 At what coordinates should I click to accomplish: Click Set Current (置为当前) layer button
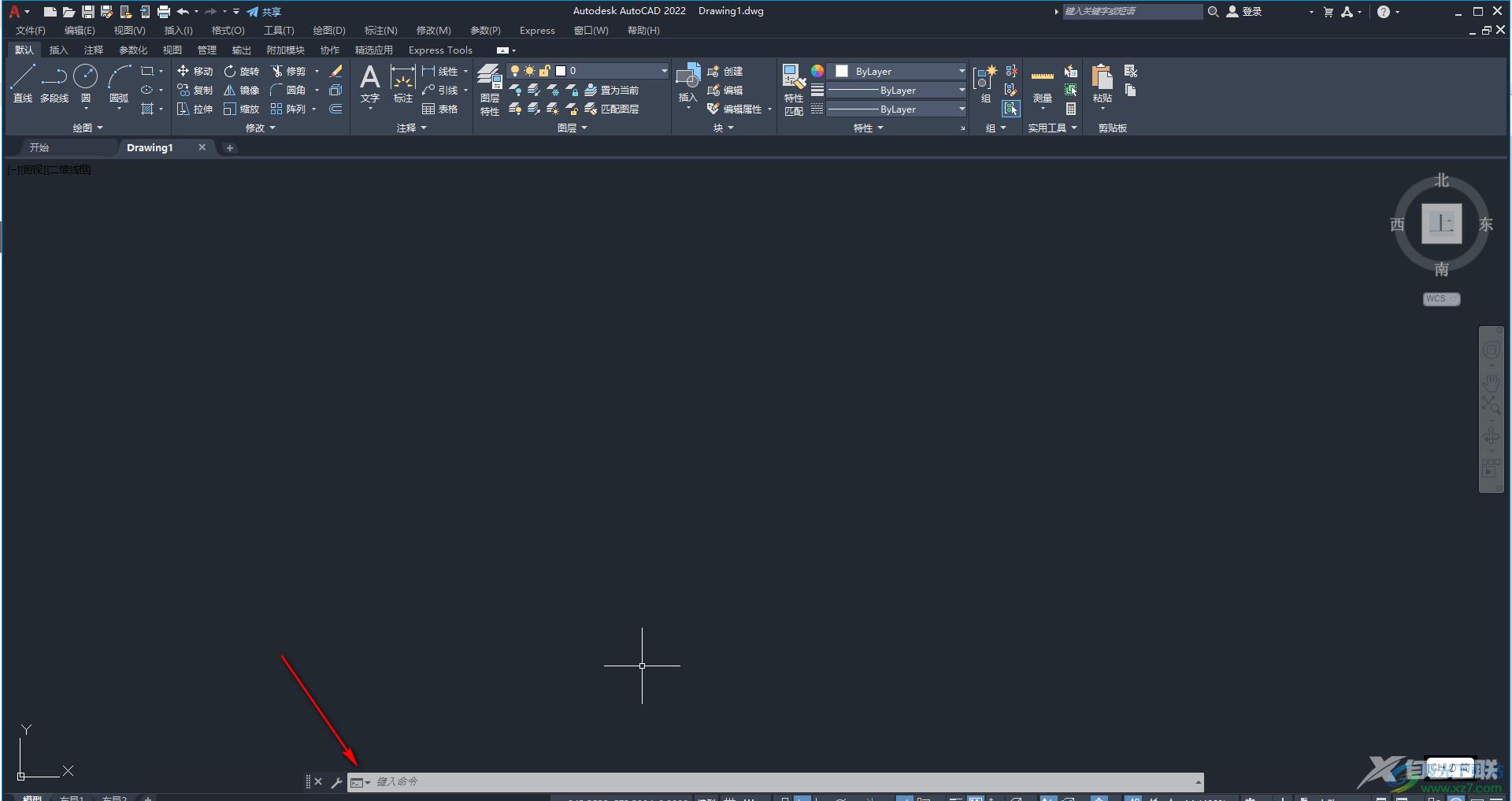[x=612, y=90]
